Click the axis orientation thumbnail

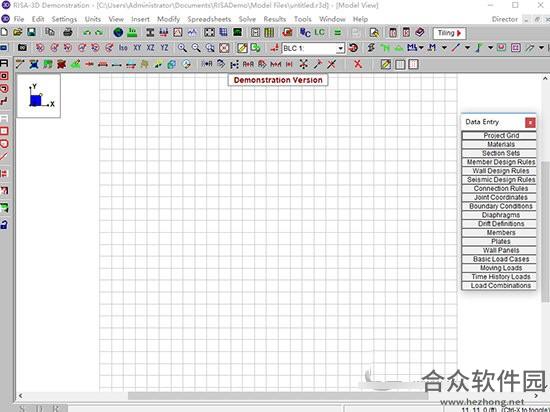pyautogui.click(x=39, y=96)
